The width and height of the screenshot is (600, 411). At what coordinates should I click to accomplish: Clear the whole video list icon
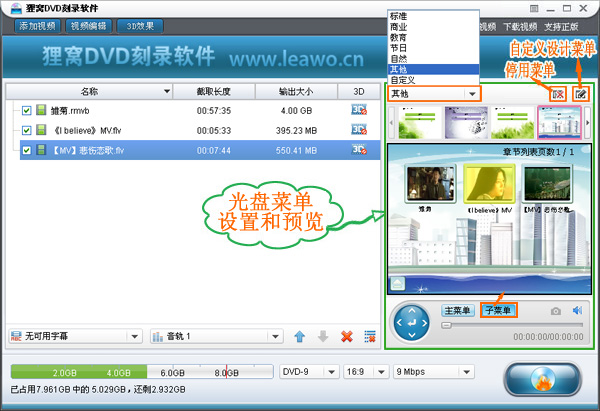370,336
